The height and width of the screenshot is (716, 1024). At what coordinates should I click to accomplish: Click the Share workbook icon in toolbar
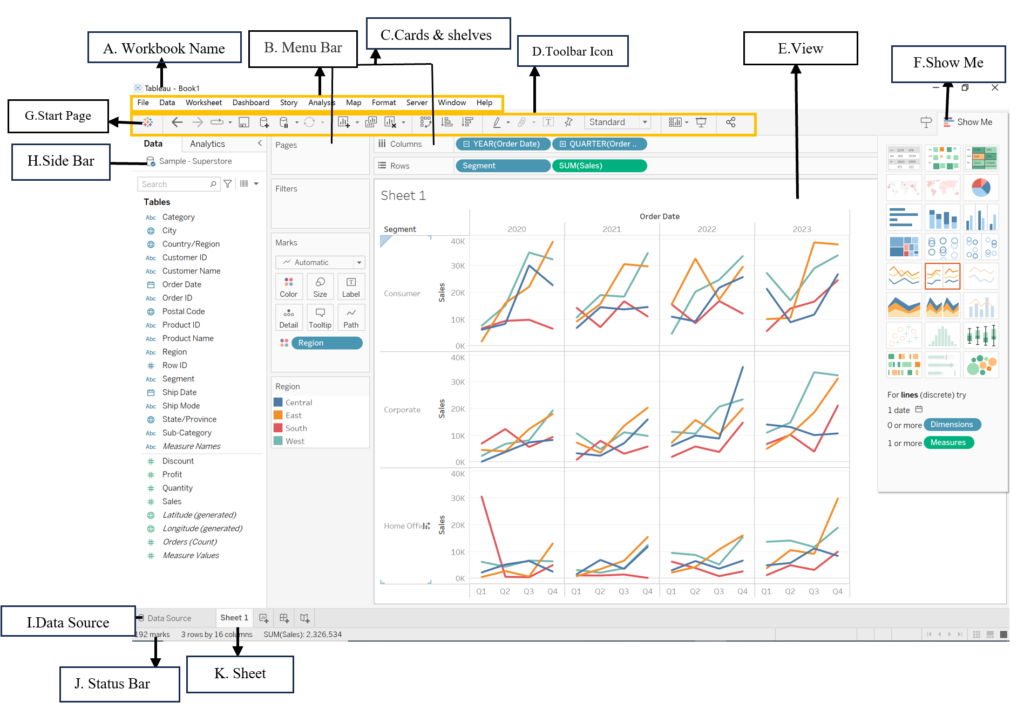(x=731, y=122)
